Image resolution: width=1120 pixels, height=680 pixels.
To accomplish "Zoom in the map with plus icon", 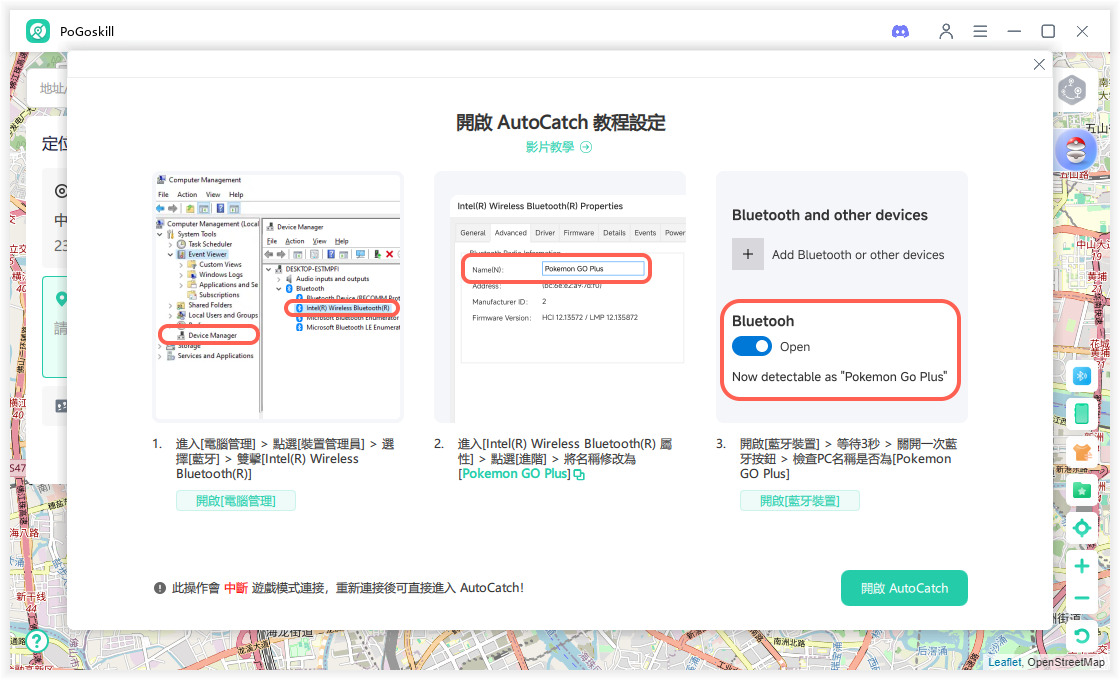I will click(1081, 566).
